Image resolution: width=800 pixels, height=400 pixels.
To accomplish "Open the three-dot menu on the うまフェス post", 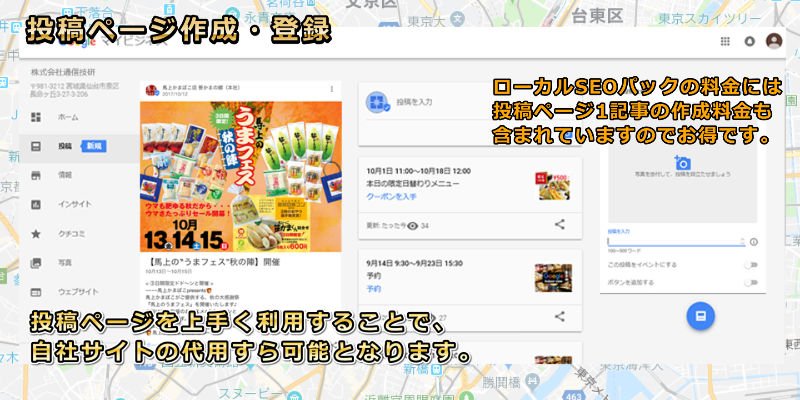I will (x=332, y=89).
